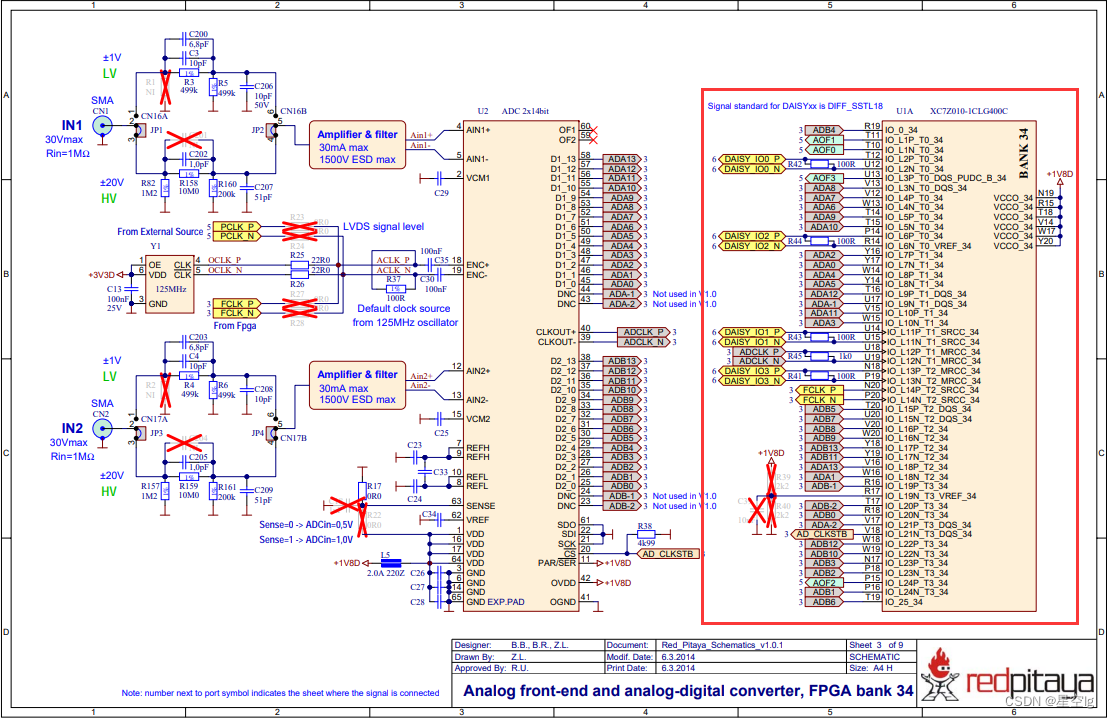This screenshot has height=718, width=1109.
Task: Select the DAISY_IO2_N port symbol
Action: point(751,245)
